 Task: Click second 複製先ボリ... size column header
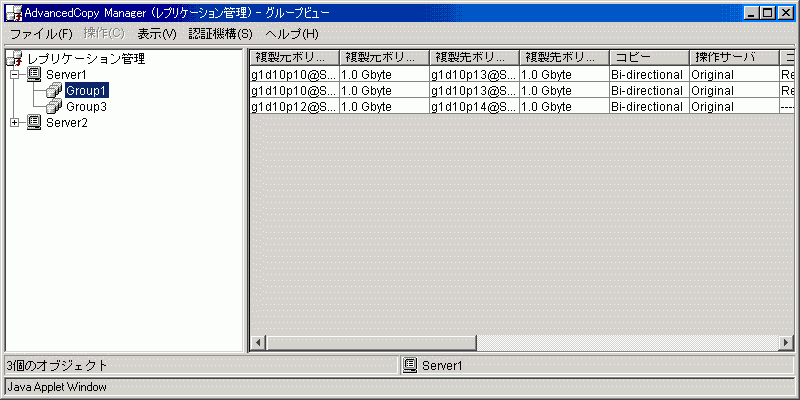pos(564,57)
